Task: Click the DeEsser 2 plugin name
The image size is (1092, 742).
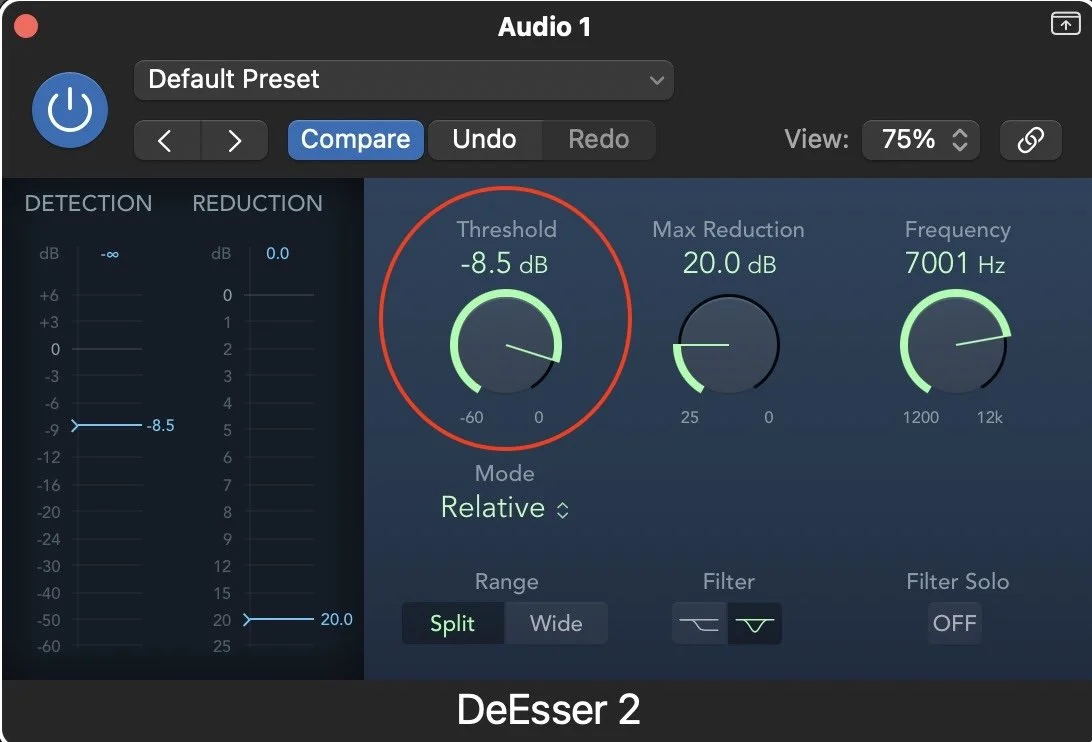Action: [x=548, y=710]
